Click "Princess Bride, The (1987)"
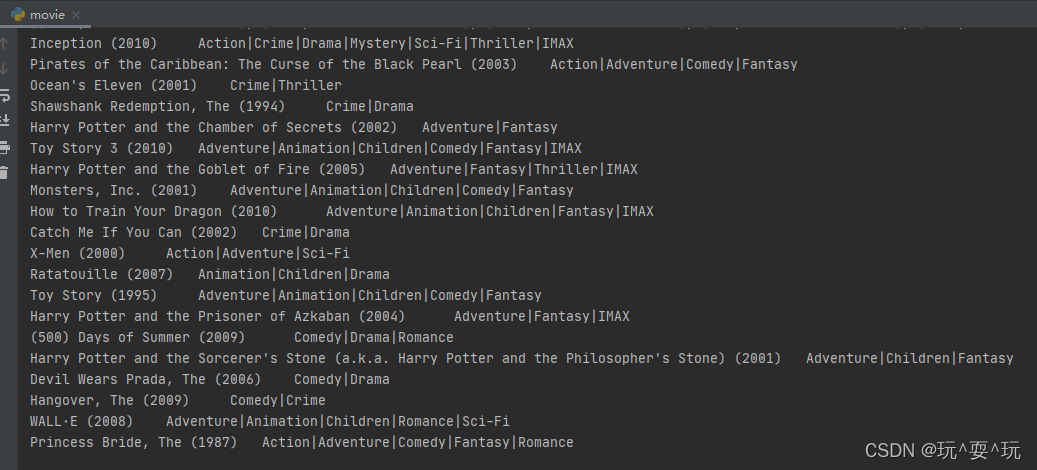Screen dimensions: 1037x470 point(134,443)
